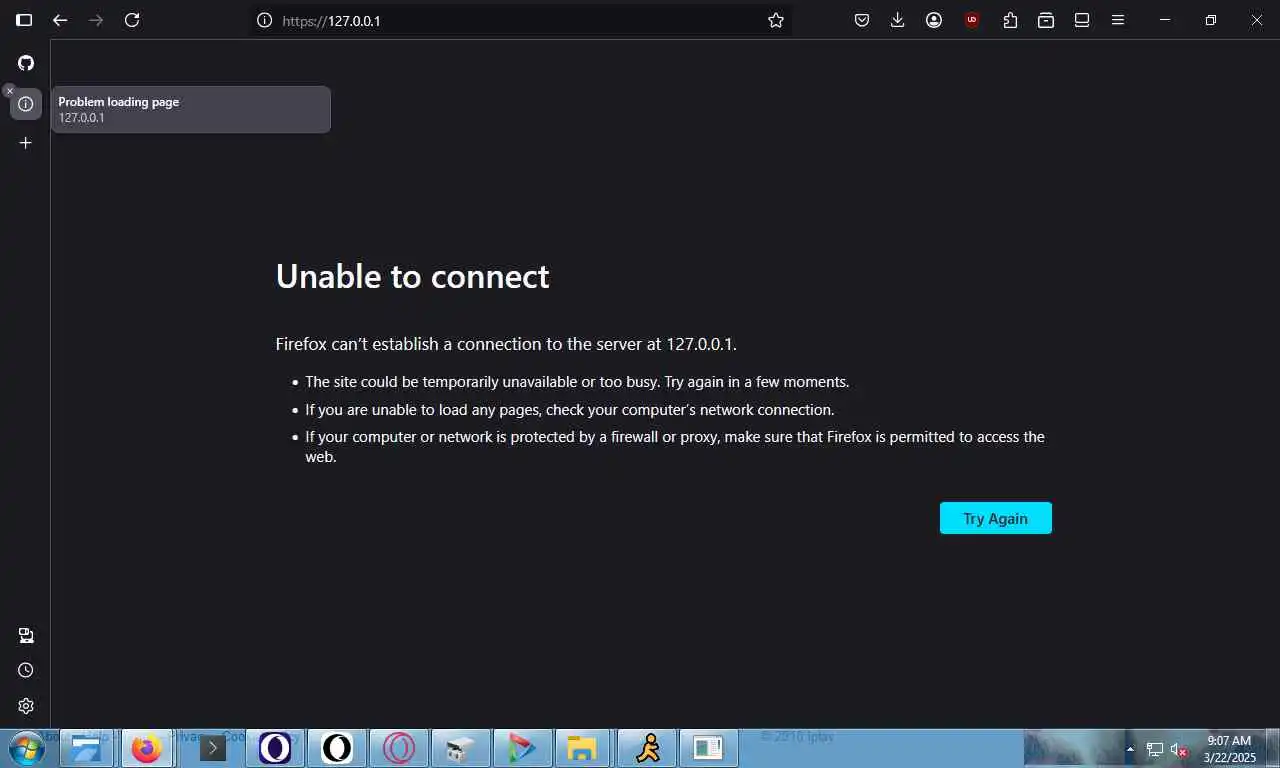Open the Firefox hamburger menu
Screen dimensions: 1280x768
point(1118,20)
